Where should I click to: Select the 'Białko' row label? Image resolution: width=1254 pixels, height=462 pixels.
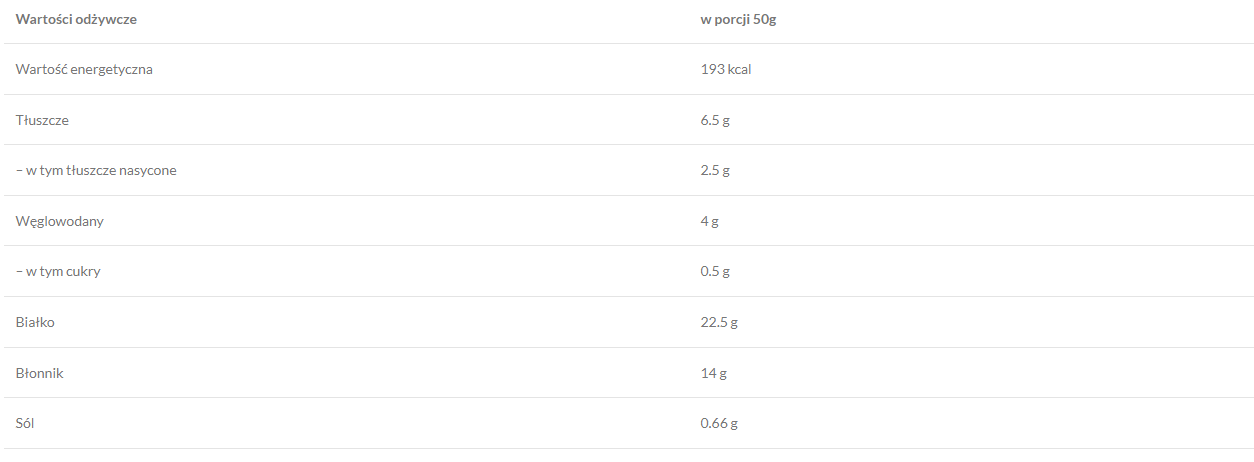tap(35, 322)
